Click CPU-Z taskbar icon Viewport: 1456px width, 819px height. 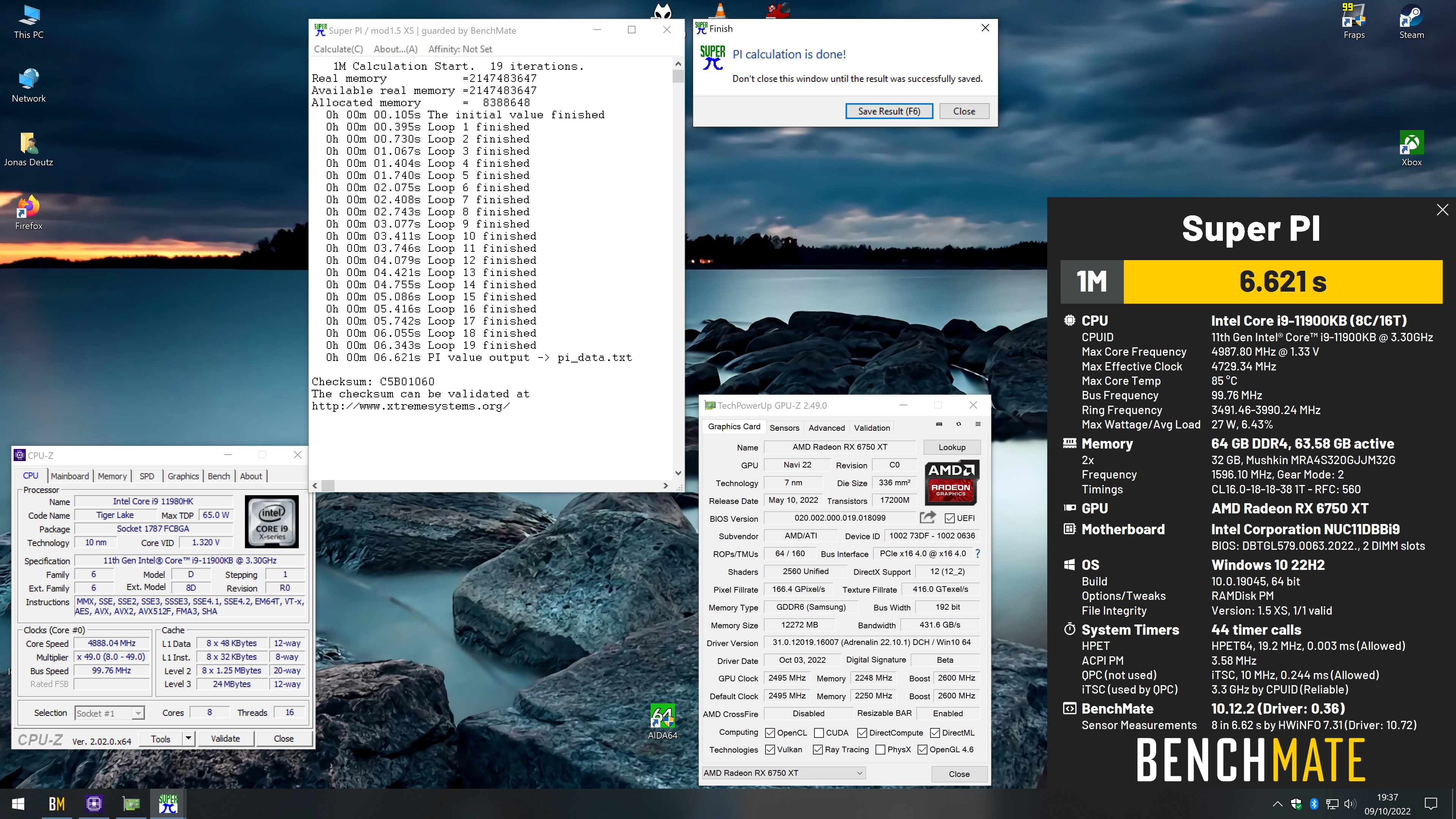[x=94, y=804]
